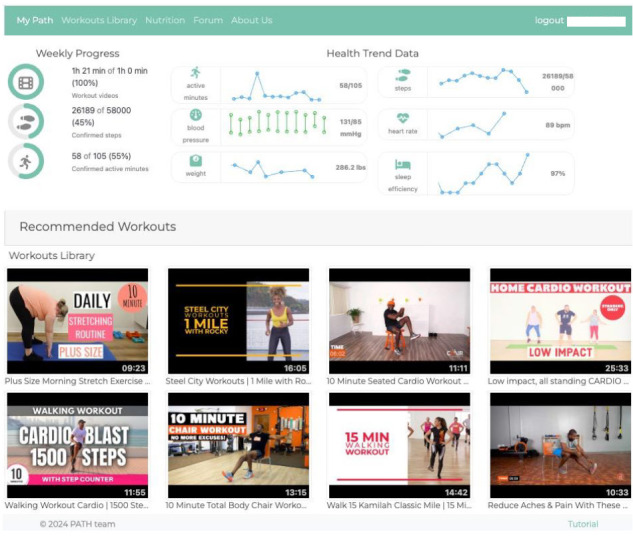The width and height of the screenshot is (633, 540).
Task: Click the 'Walk 15 Kamilah Classic Mile' title
Action: pyautogui.click(x=399, y=505)
